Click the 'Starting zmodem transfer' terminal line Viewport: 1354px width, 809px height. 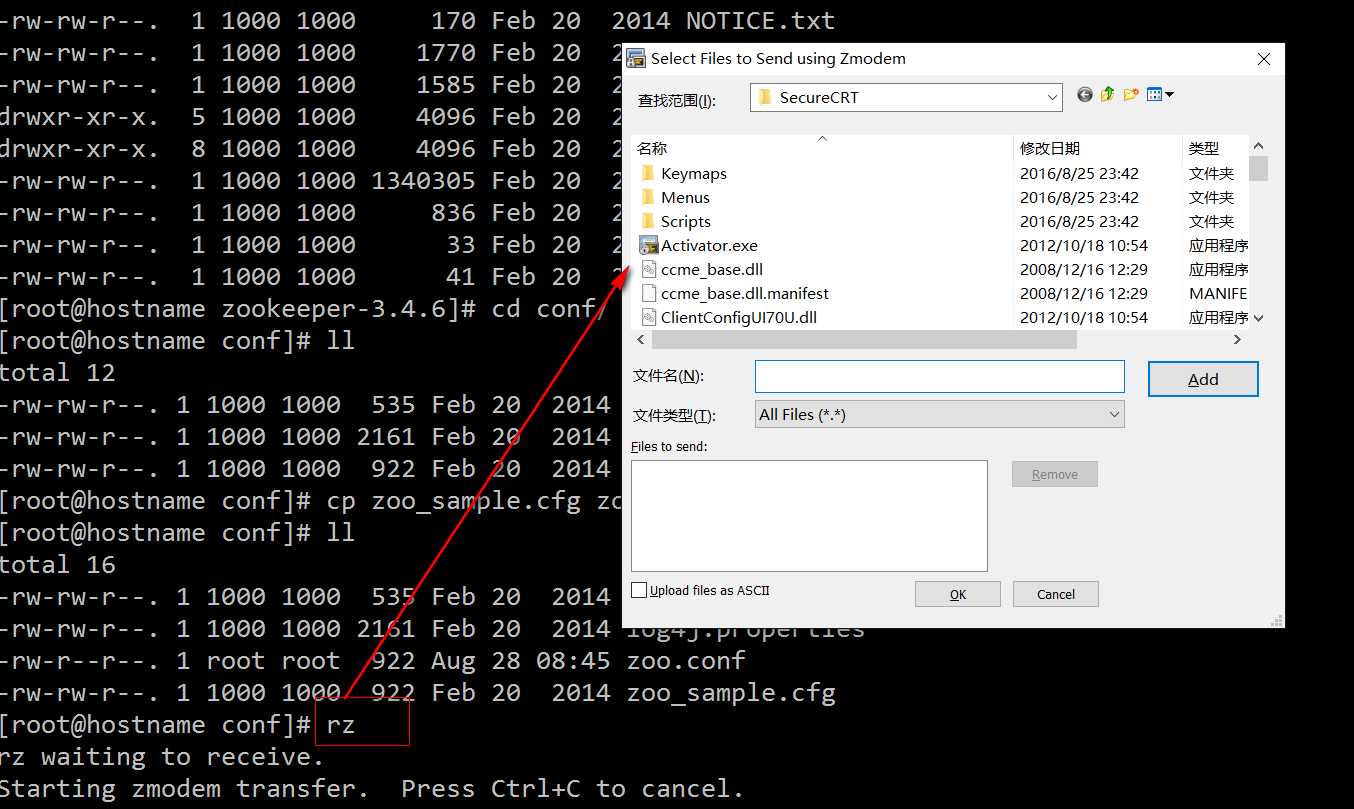[x=372, y=788]
